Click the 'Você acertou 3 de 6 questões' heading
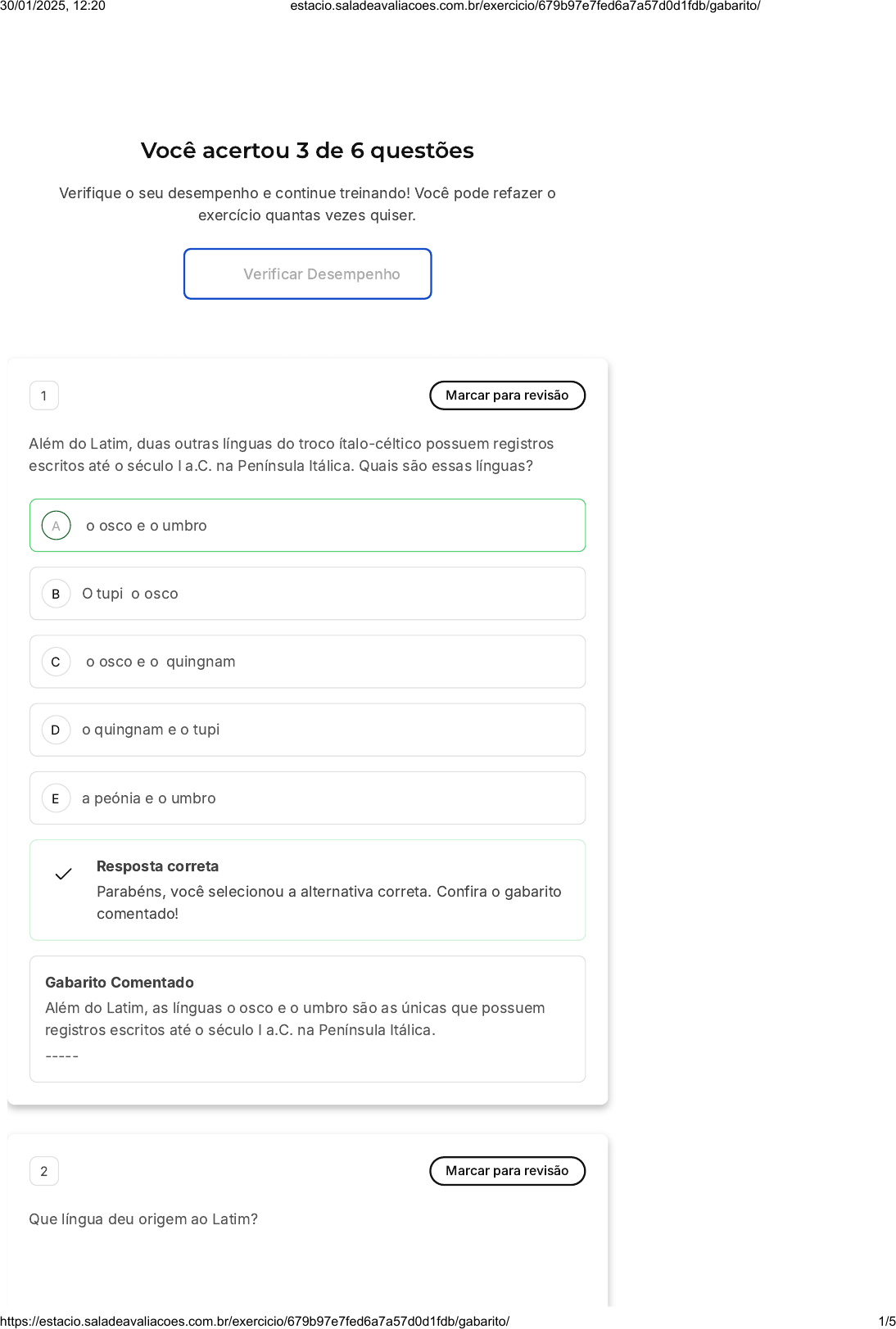This screenshot has width=896, height=1329. [x=307, y=151]
